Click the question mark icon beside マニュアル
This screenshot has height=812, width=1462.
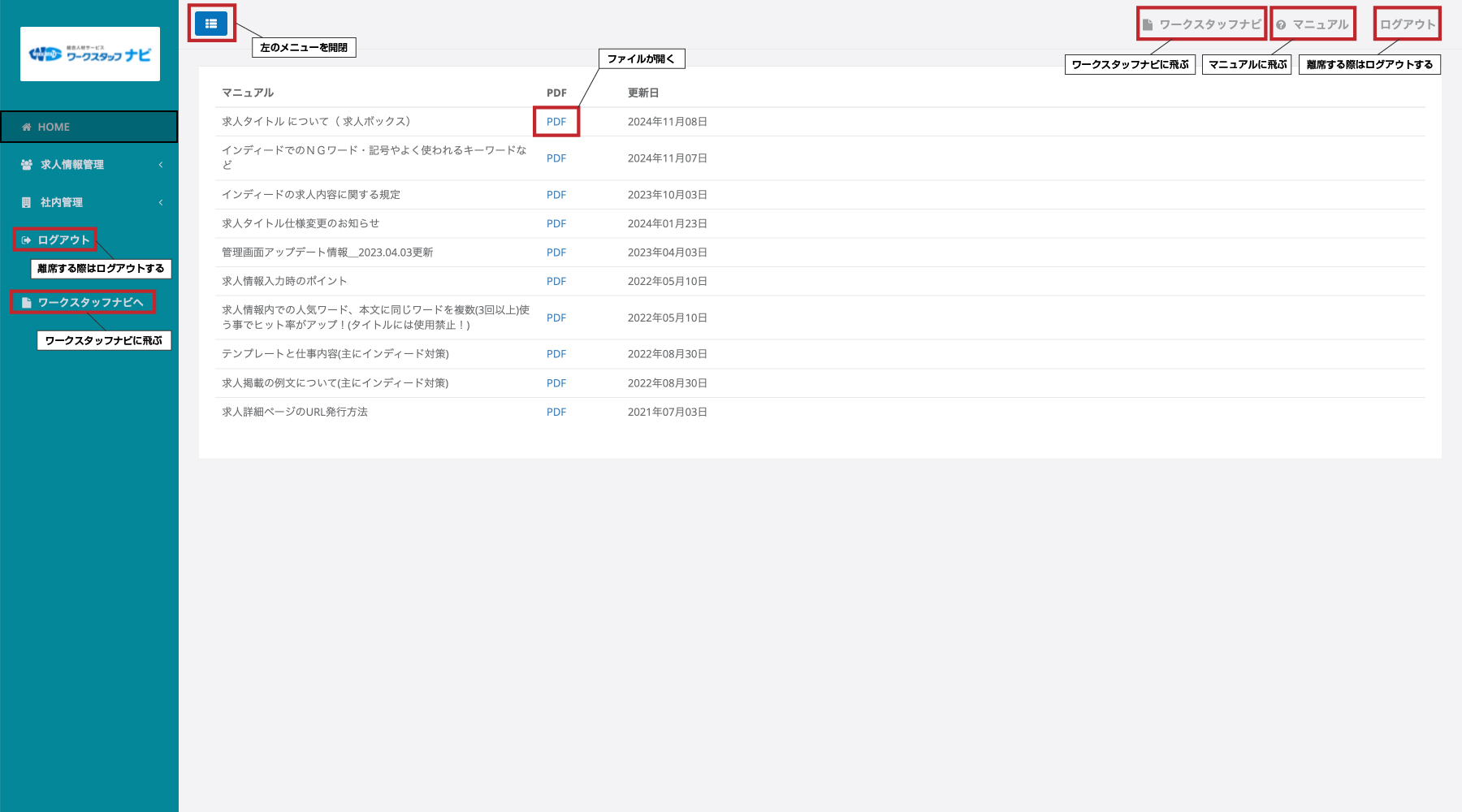(1281, 25)
